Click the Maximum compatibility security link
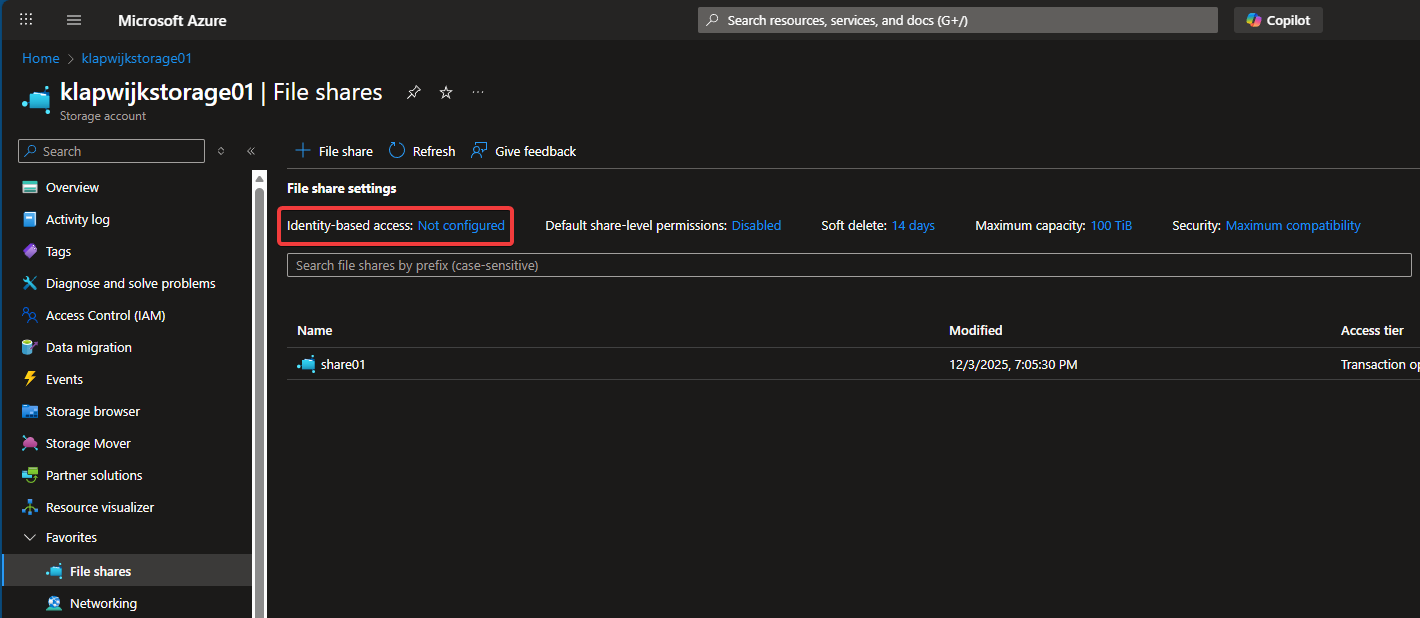Screen dimensions: 1420x618 [1292, 226]
